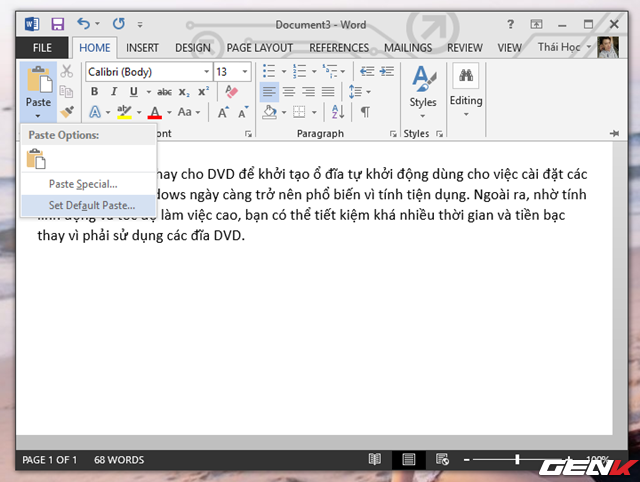This screenshot has width=640, height=482.
Task: Click the Word application icon in the title bar
Action: [x=32, y=24]
